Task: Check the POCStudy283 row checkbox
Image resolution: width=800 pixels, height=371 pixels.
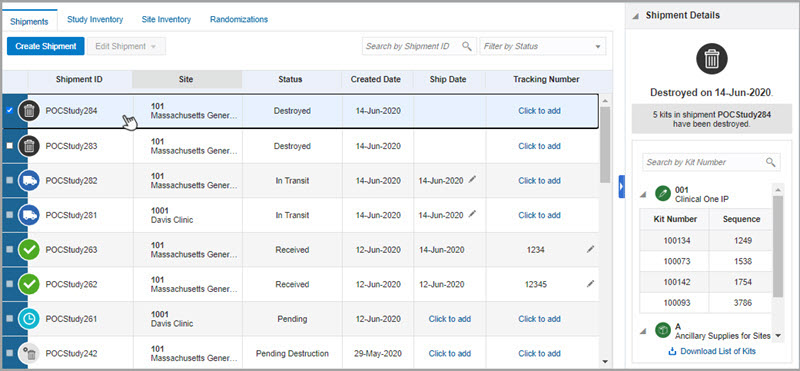Action: (9, 146)
